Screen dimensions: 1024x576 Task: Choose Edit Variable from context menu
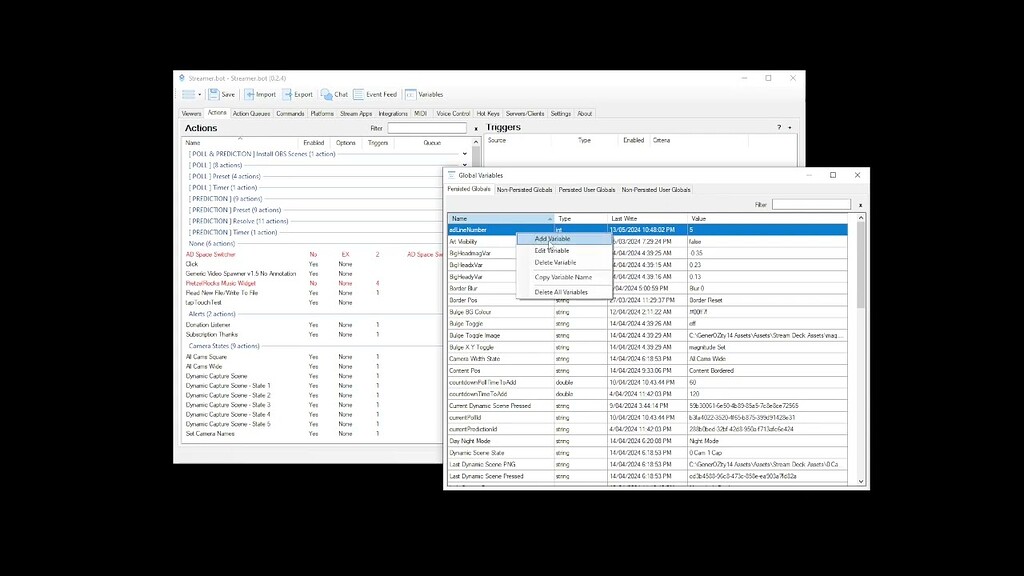pos(564,251)
